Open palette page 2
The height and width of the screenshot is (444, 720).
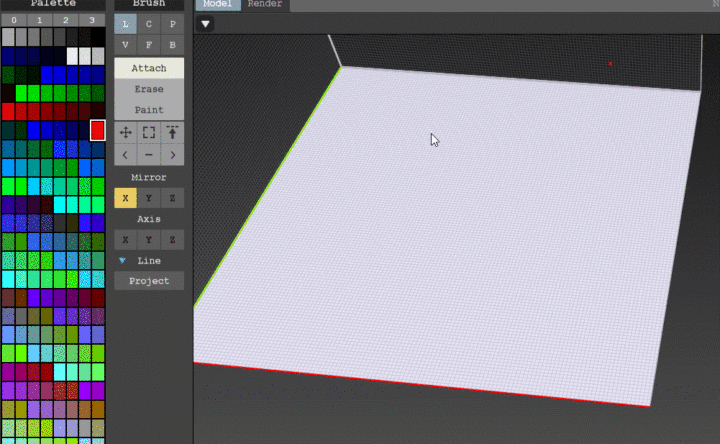coord(66,20)
